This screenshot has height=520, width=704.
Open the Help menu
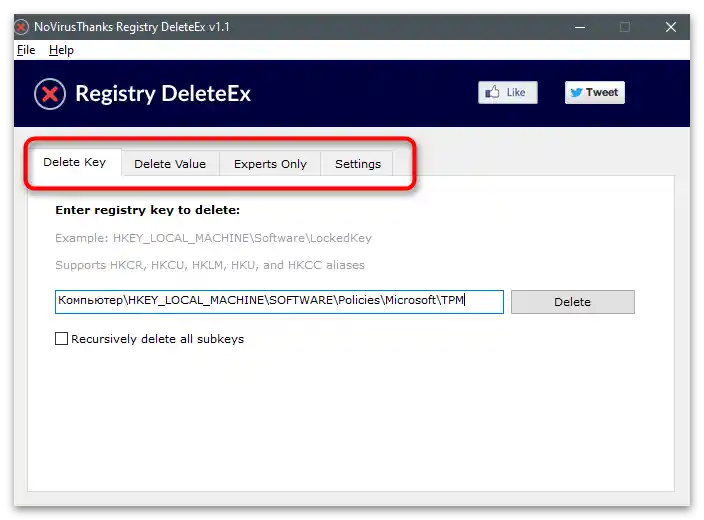click(x=61, y=50)
